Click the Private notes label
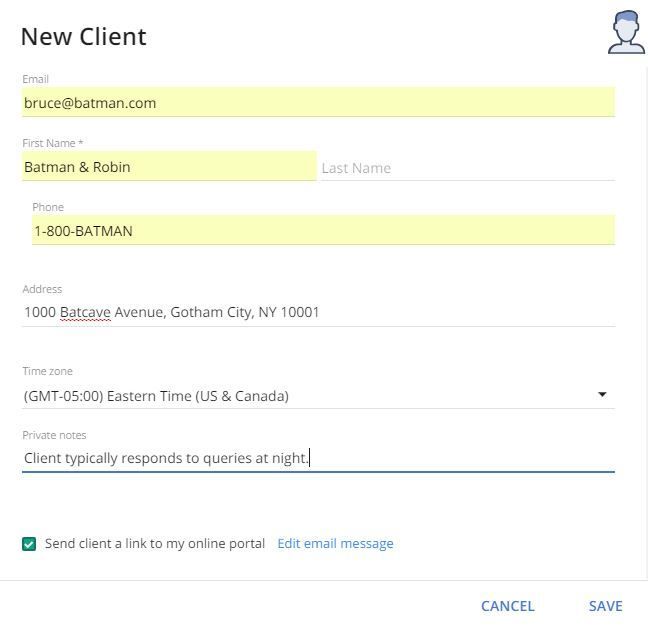Viewport: 648px width, 628px height. point(54,435)
